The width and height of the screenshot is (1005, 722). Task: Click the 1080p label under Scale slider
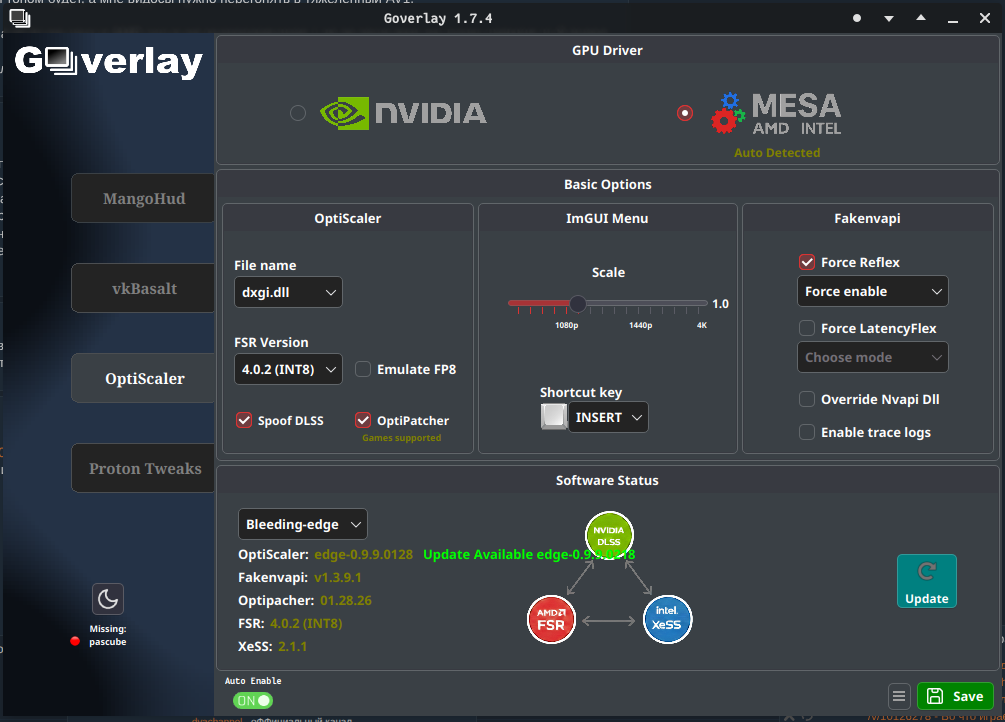point(567,325)
